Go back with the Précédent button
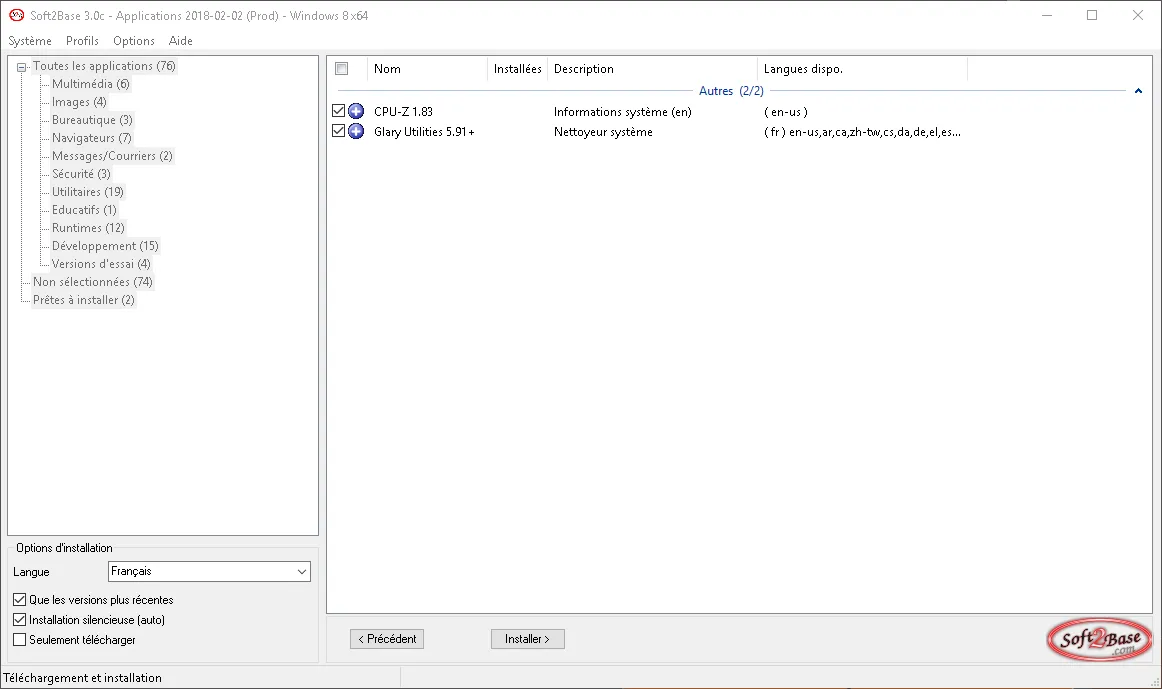Image resolution: width=1162 pixels, height=689 pixels. 387,639
